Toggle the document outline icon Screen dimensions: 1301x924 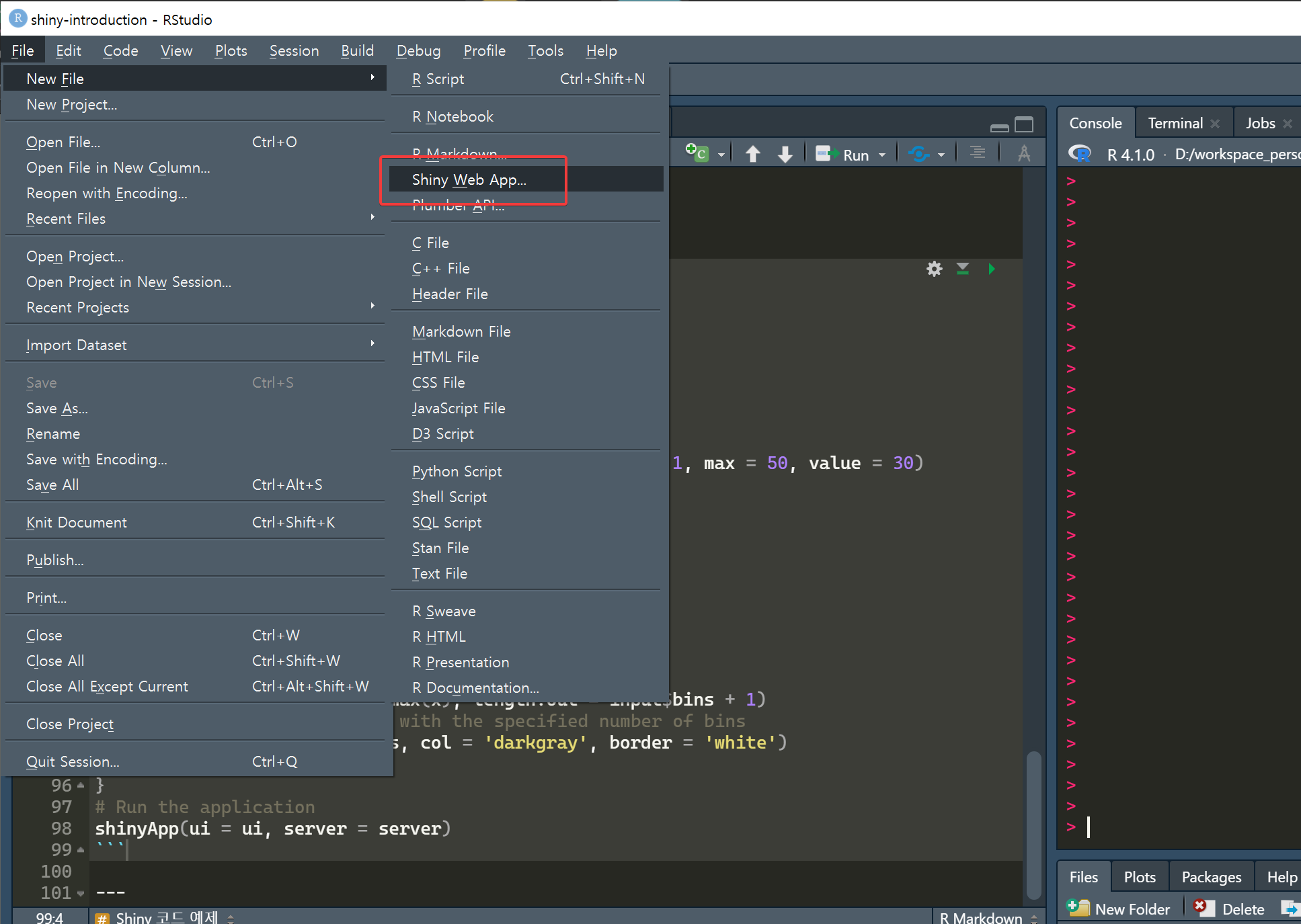[x=978, y=153]
